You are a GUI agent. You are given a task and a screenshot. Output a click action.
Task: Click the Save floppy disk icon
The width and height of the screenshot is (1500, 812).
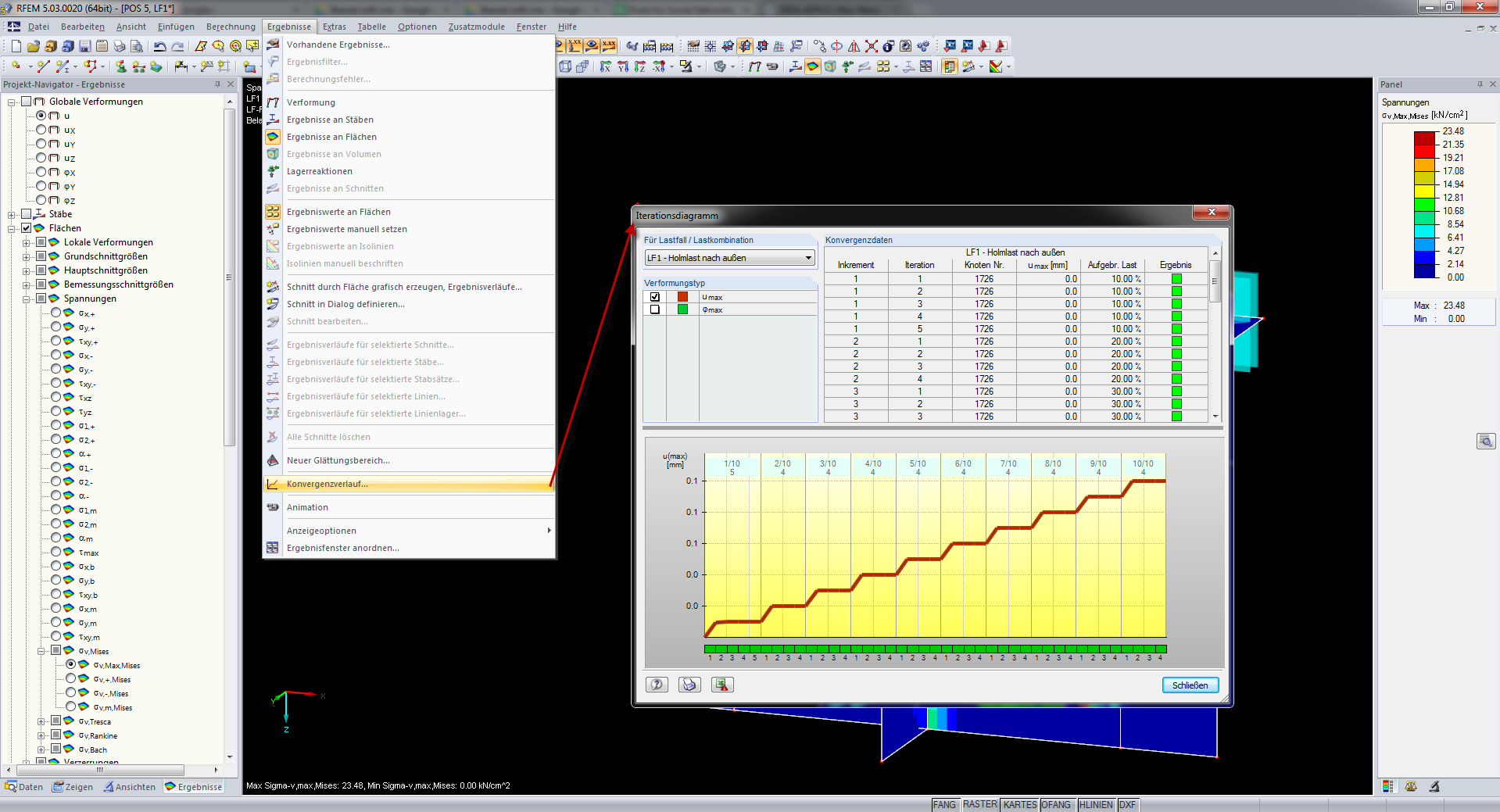(x=85, y=46)
